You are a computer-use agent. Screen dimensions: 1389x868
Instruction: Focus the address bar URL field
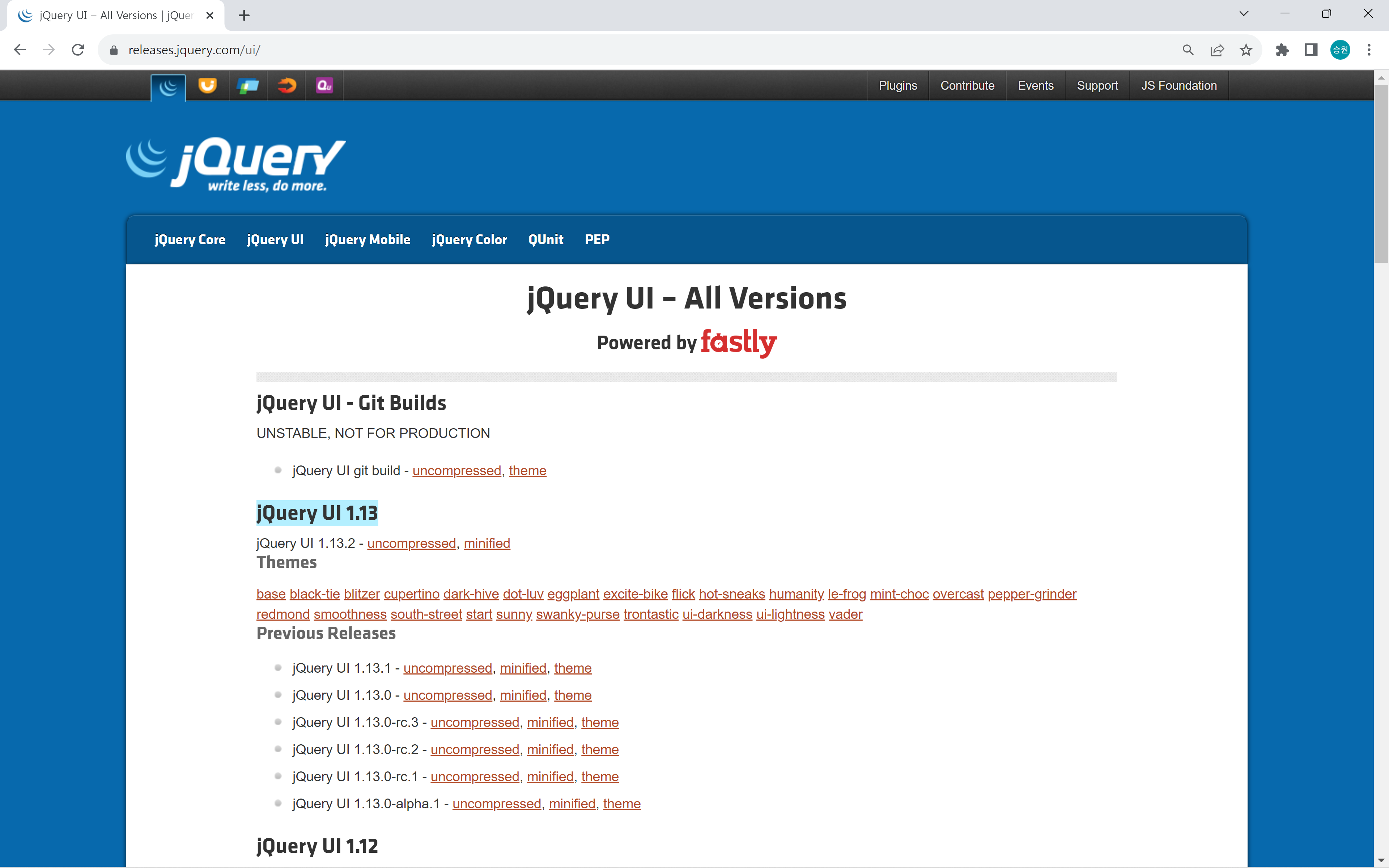tap(631, 50)
